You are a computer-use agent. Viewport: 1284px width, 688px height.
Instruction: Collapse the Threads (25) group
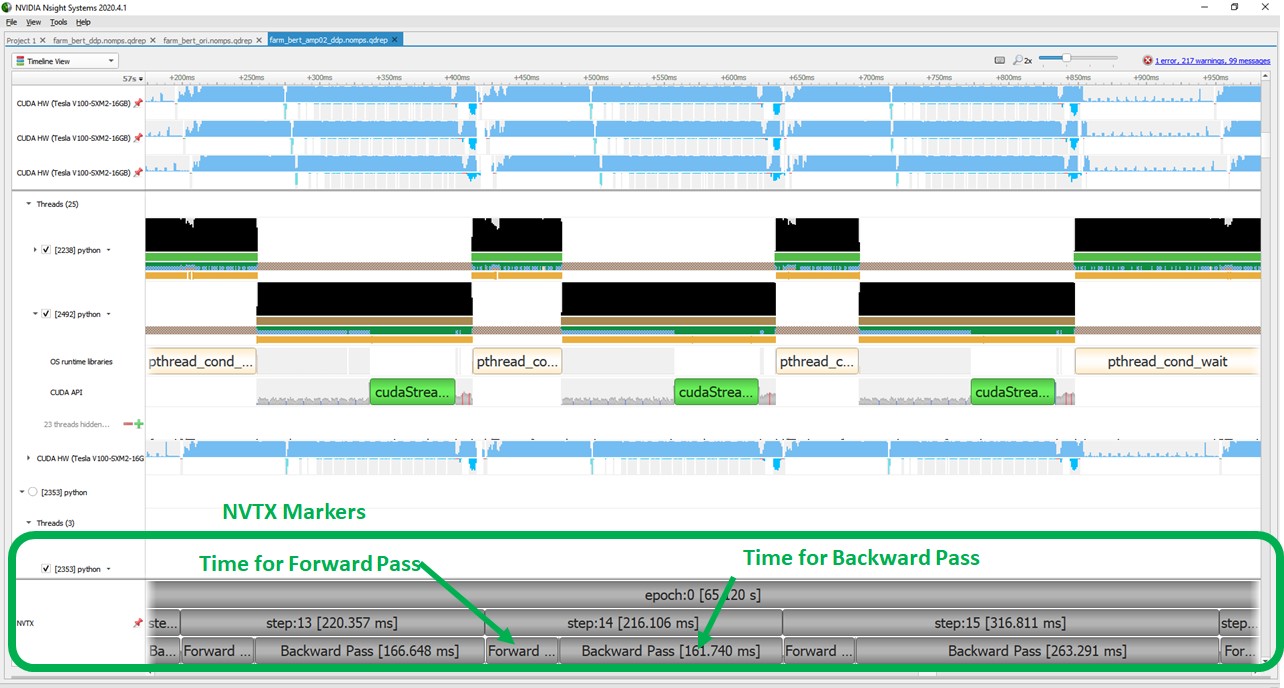[x=28, y=204]
